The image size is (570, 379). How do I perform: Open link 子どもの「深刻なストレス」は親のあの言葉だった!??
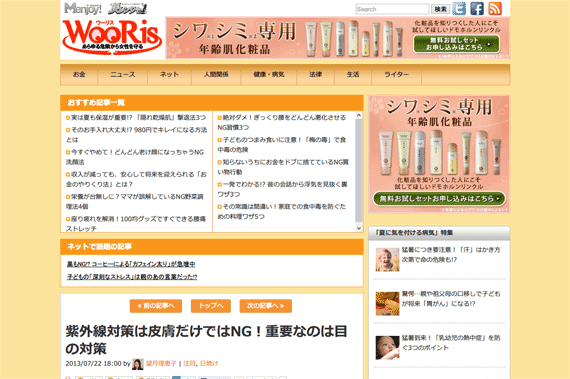pos(132,277)
